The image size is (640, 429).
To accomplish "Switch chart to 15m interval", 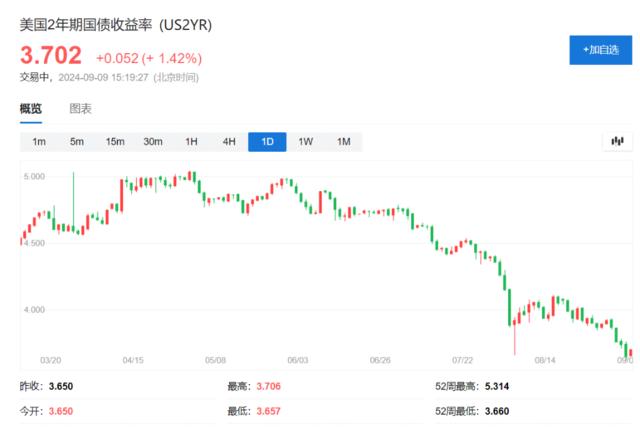I will click(115, 142).
